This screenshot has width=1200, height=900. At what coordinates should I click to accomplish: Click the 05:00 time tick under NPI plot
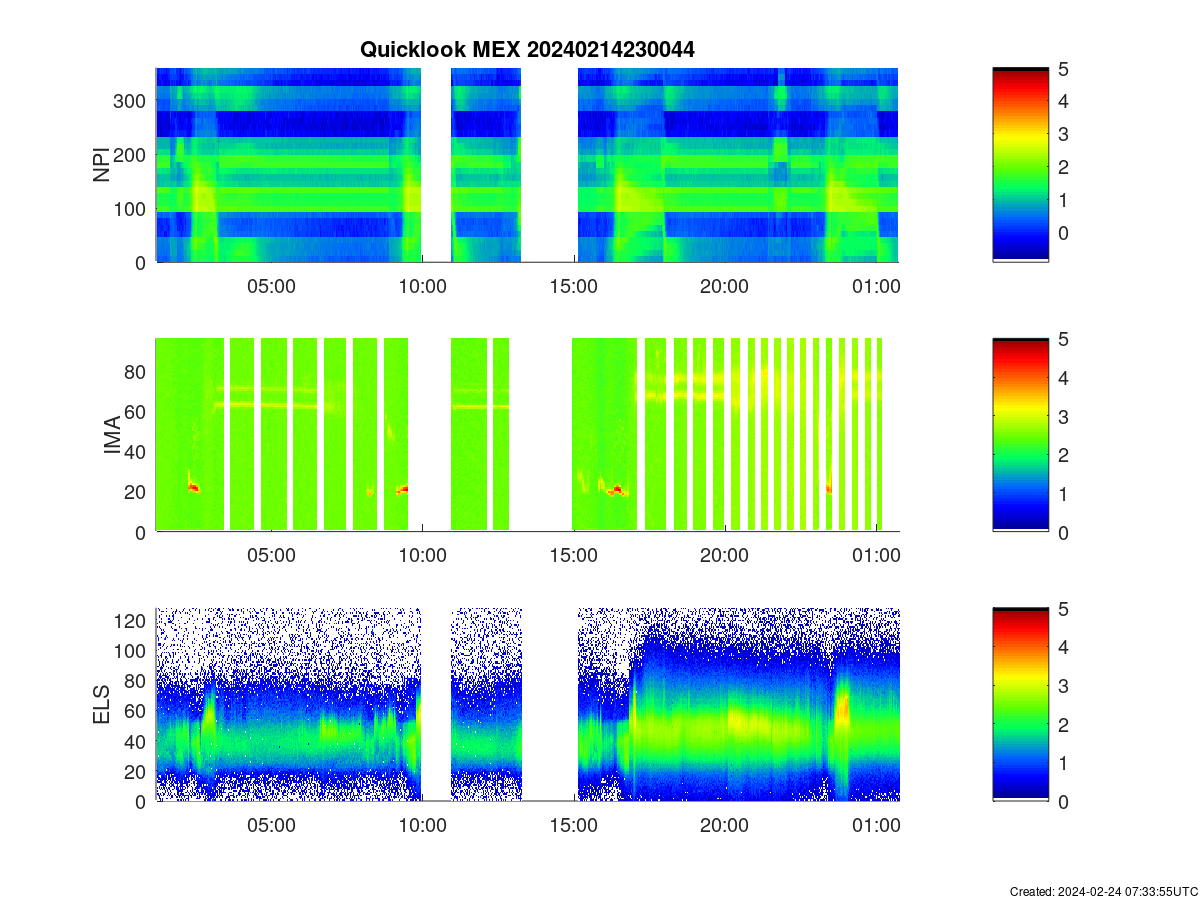coord(271,285)
